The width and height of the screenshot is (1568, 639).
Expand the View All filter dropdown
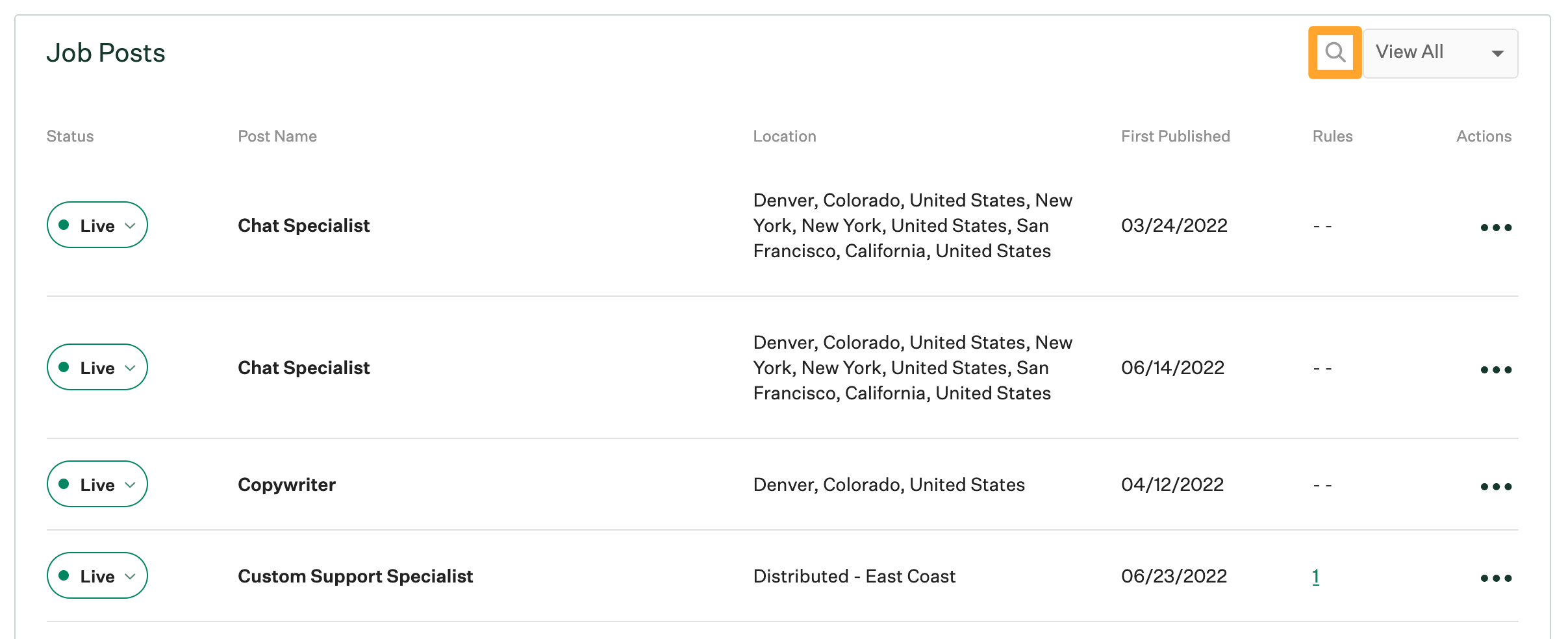1440,53
